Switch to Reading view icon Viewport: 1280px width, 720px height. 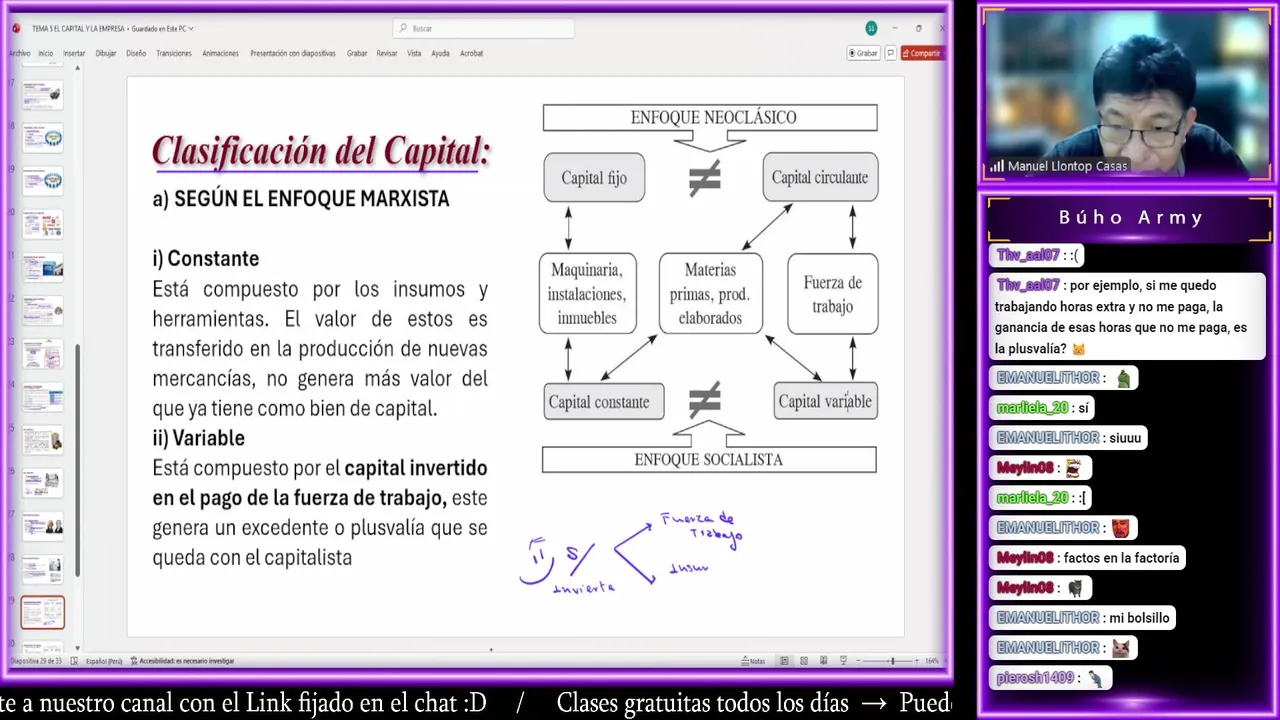click(823, 661)
